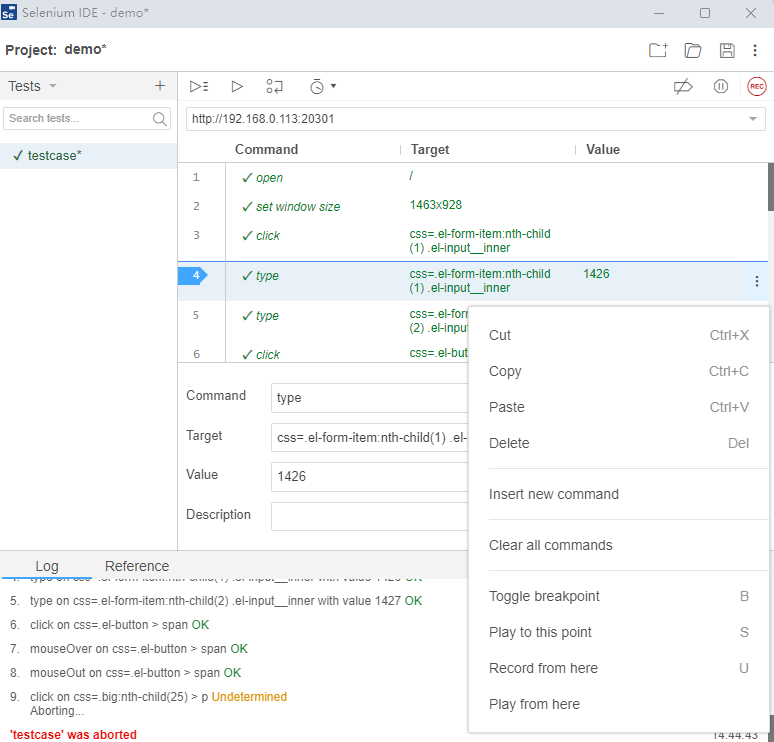Select Record from here

point(619,668)
